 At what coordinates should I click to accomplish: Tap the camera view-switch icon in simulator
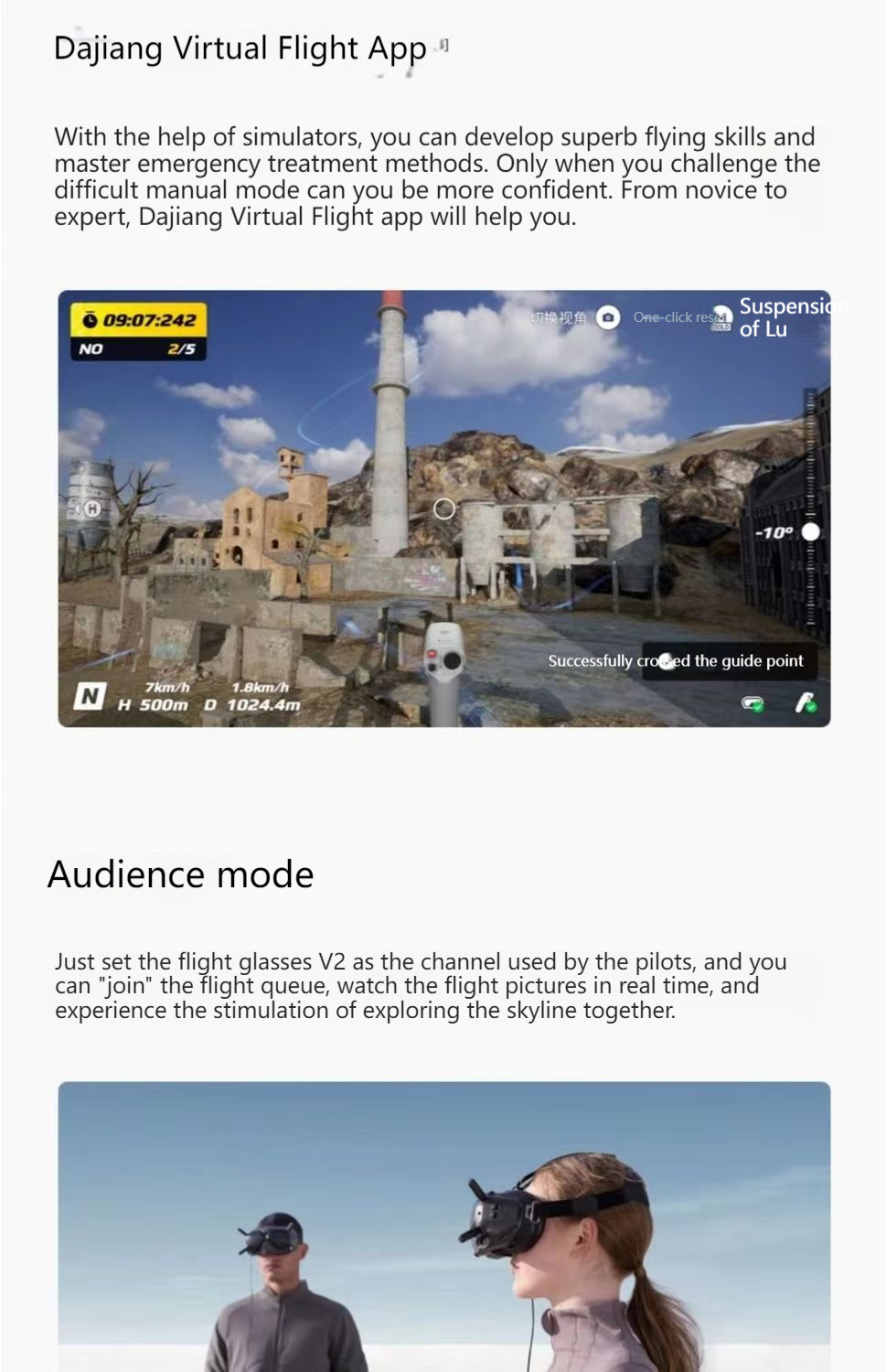click(608, 317)
